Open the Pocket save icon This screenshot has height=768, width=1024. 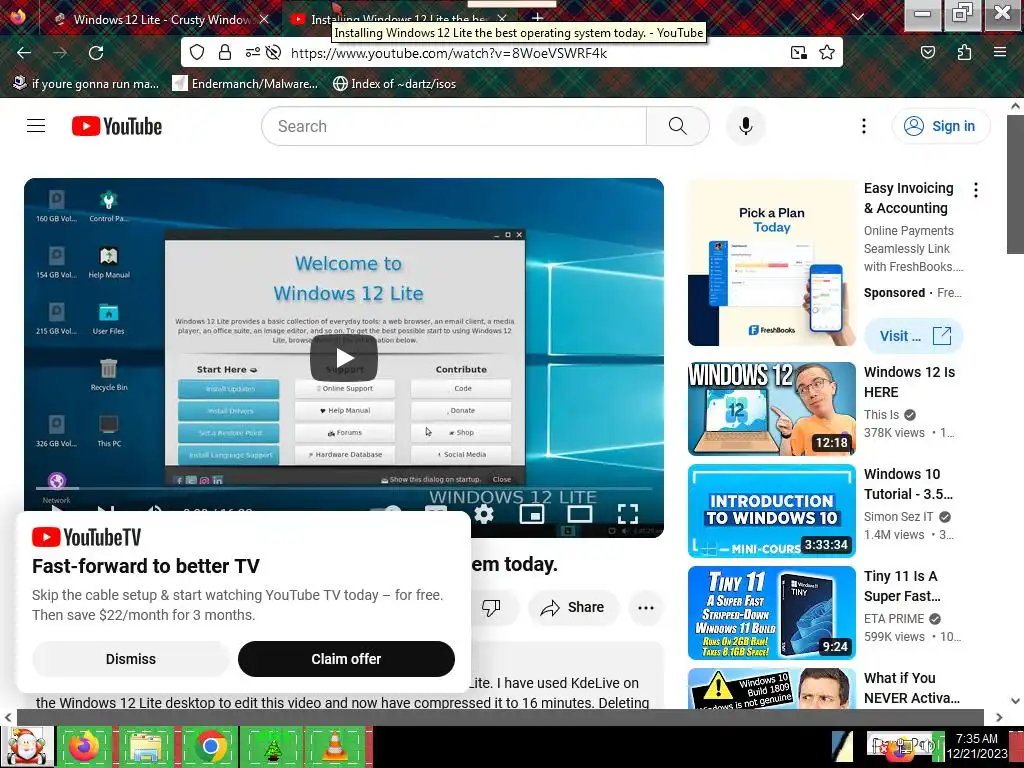[927, 52]
